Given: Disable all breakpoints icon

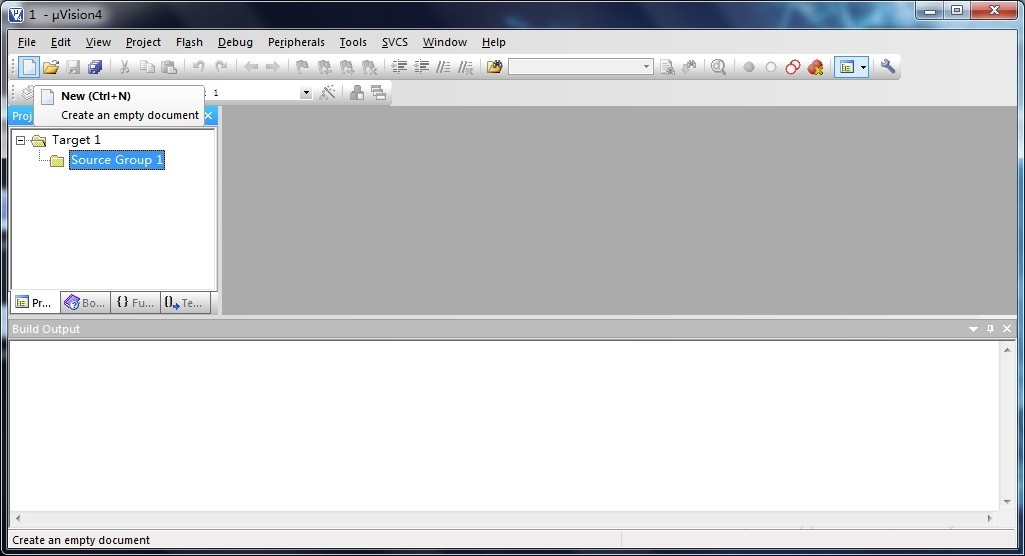Looking at the screenshot, I should point(793,67).
